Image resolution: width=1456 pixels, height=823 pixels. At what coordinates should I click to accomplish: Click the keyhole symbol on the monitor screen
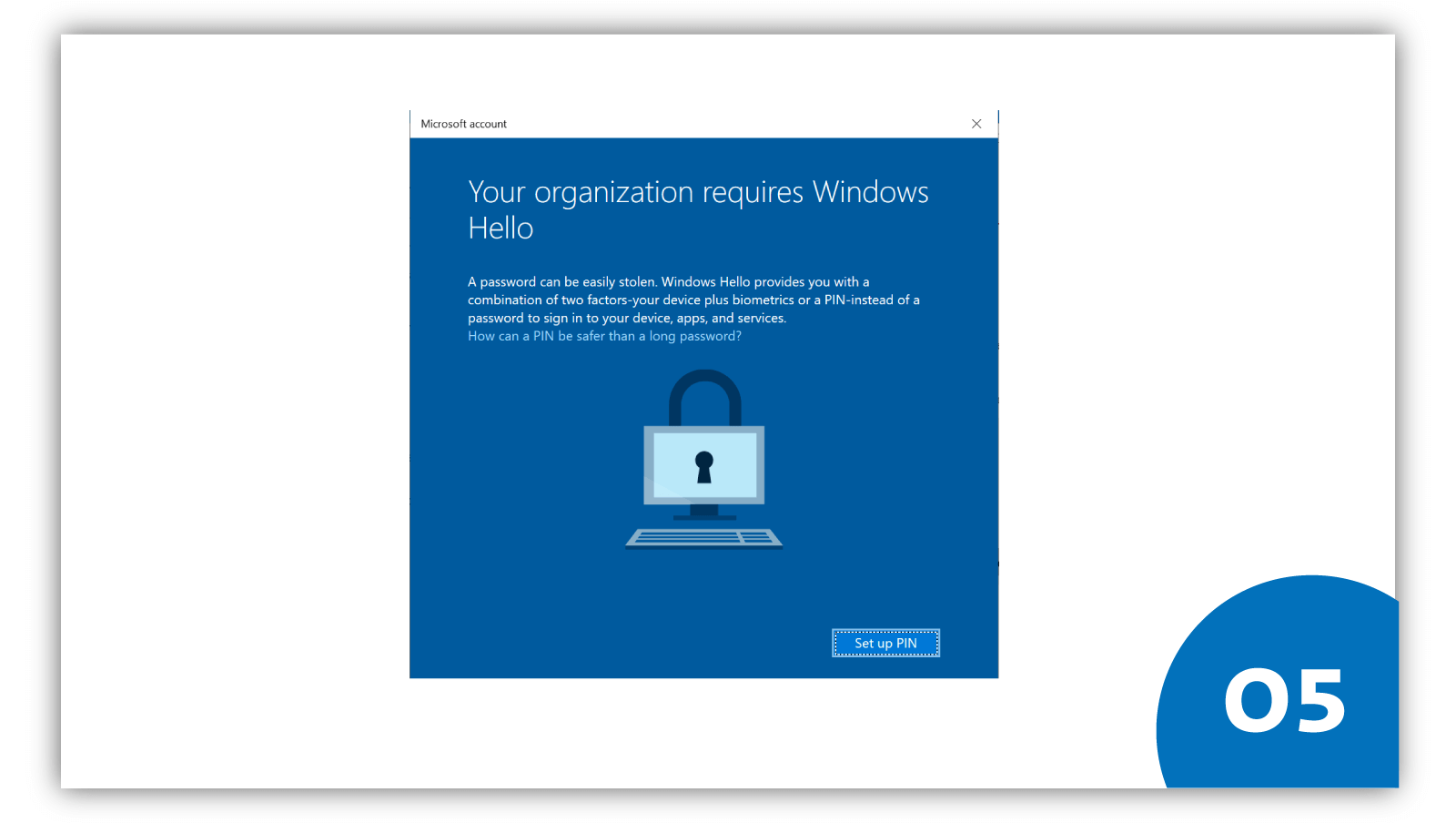pyautogui.click(x=703, y=465)
